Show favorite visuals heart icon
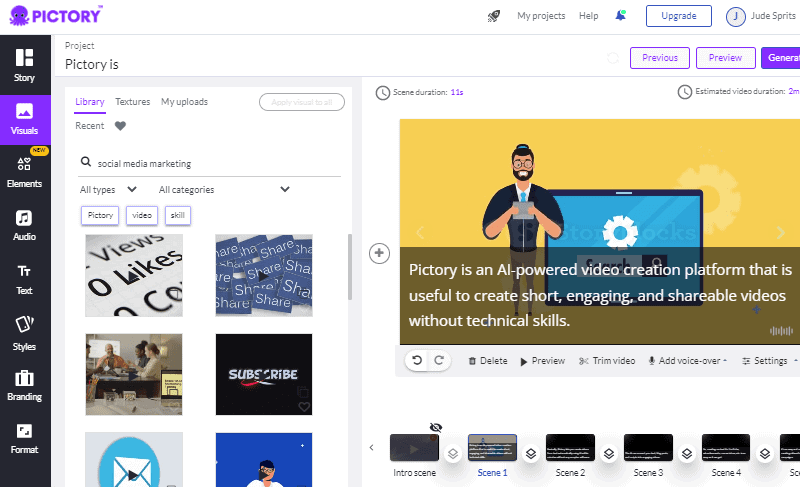 (x=120, y=126)
